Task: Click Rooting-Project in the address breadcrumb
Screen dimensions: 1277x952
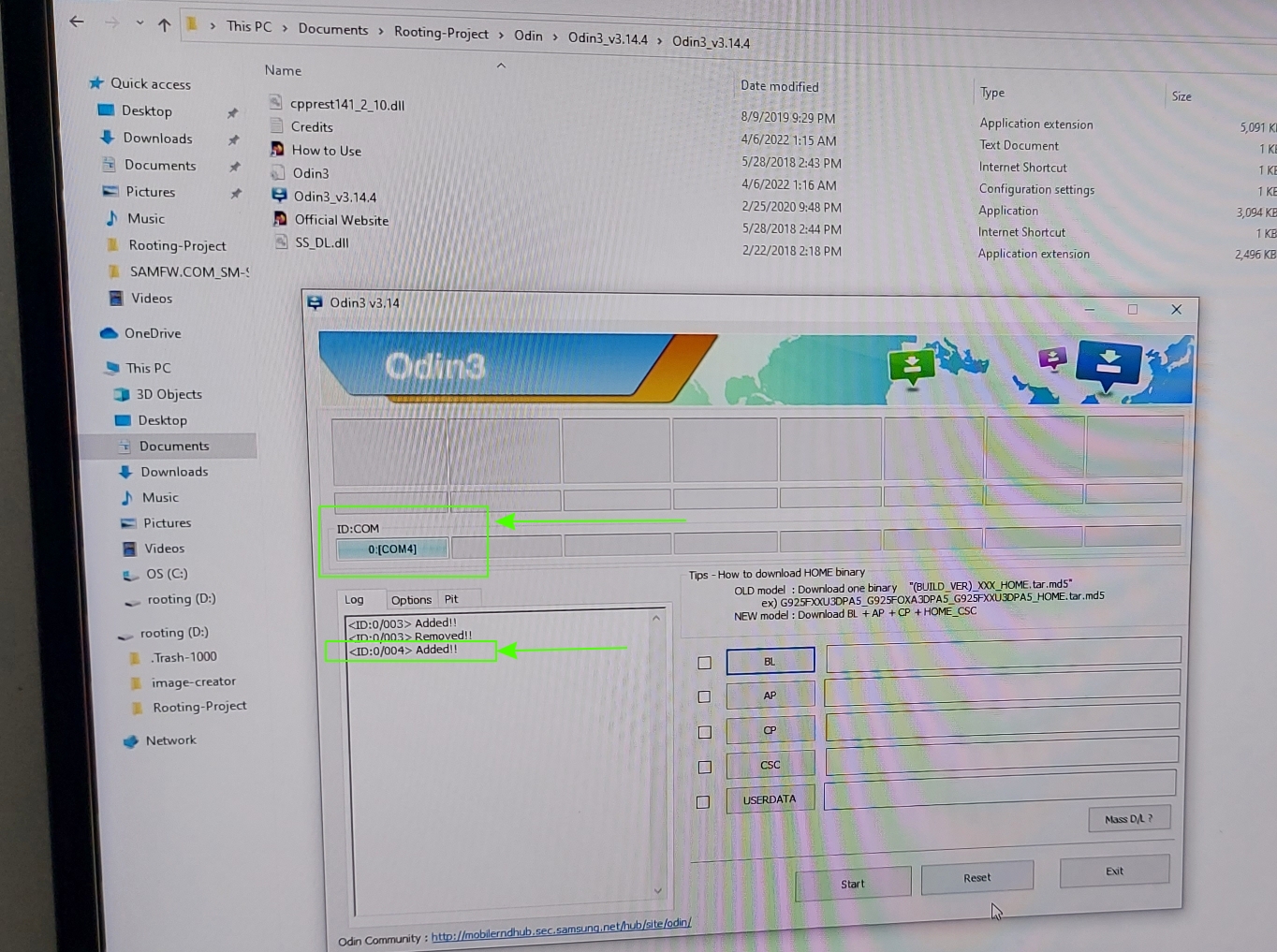Action: coord(441,33)
